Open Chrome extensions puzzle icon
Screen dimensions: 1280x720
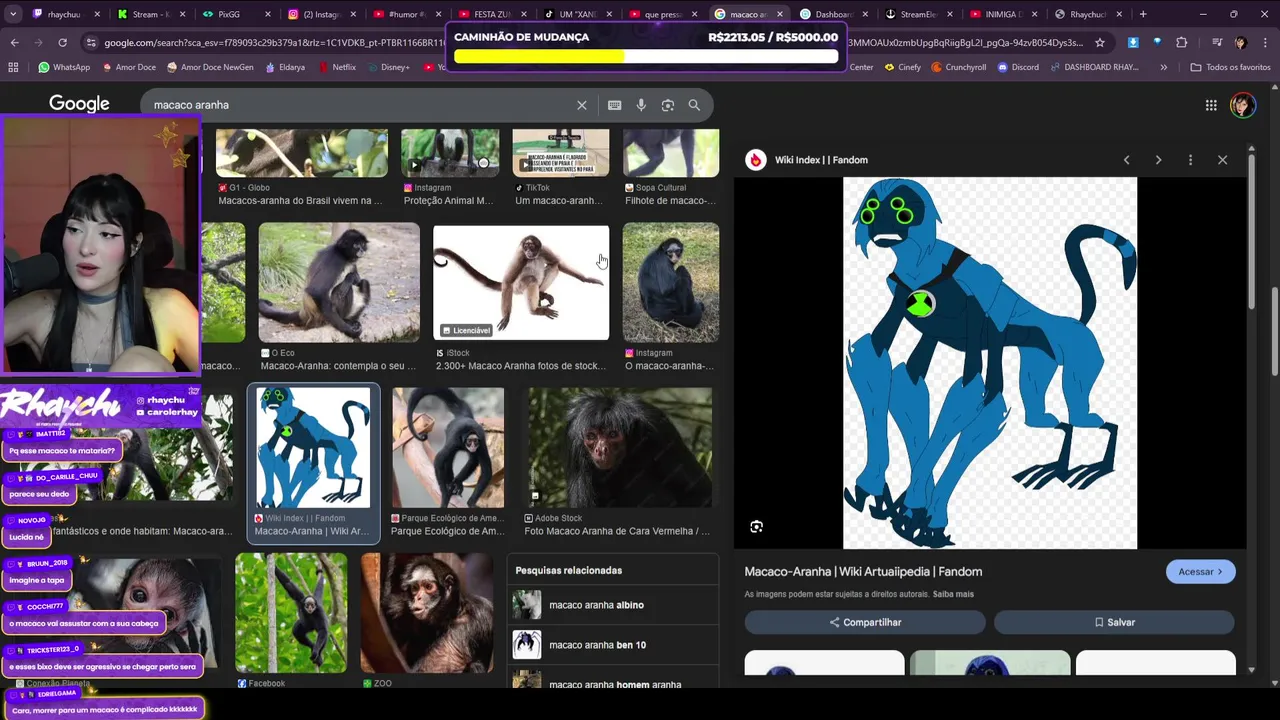pos(1182,43)
